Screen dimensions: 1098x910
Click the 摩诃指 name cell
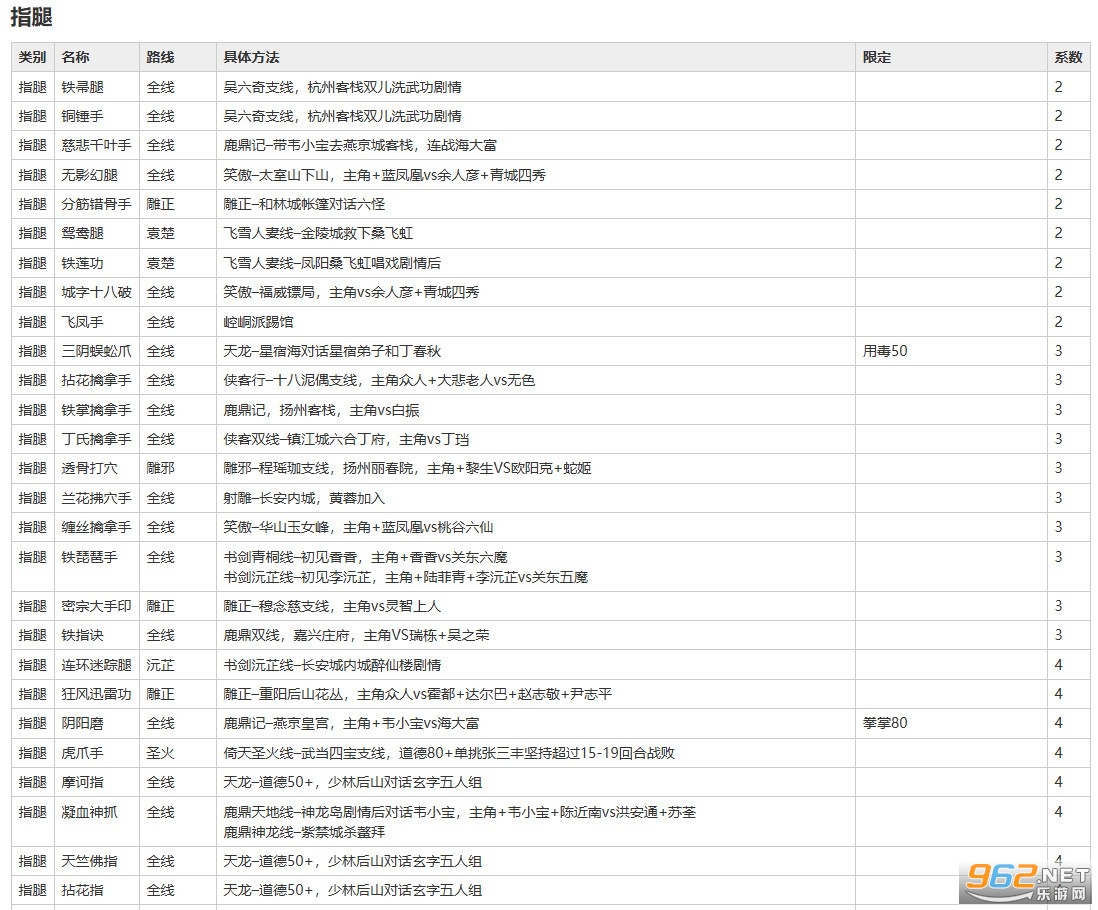coord(97,782)
